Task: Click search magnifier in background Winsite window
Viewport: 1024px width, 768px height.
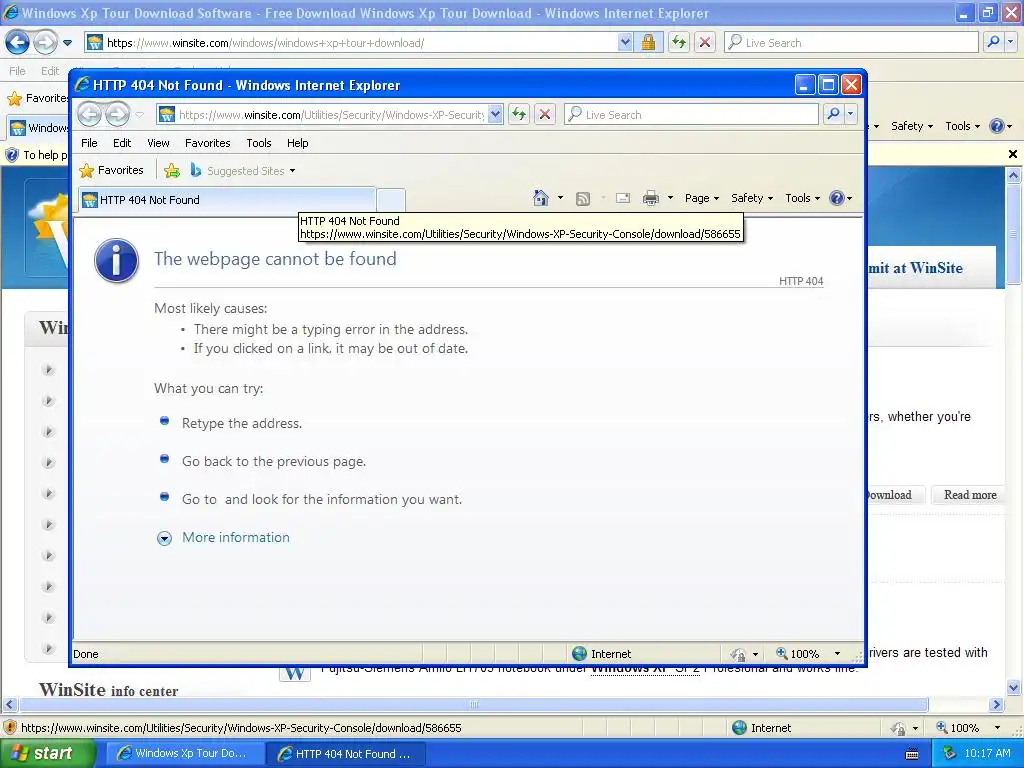Action: (x=993, y=42)
